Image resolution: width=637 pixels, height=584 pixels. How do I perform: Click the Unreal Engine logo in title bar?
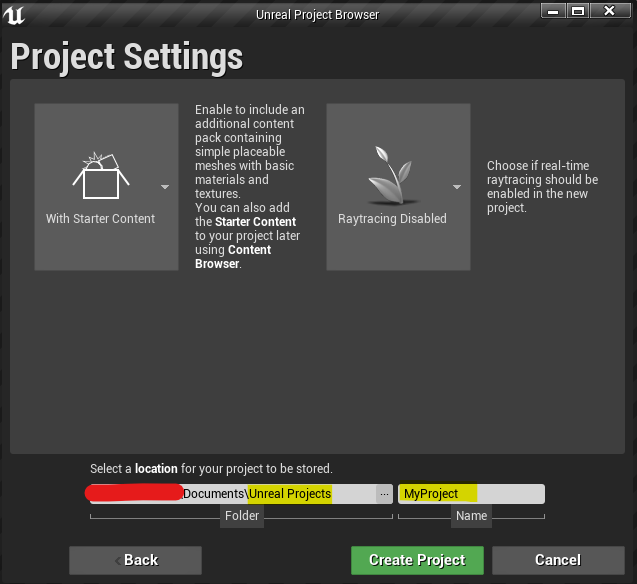[x=15, y=14]
